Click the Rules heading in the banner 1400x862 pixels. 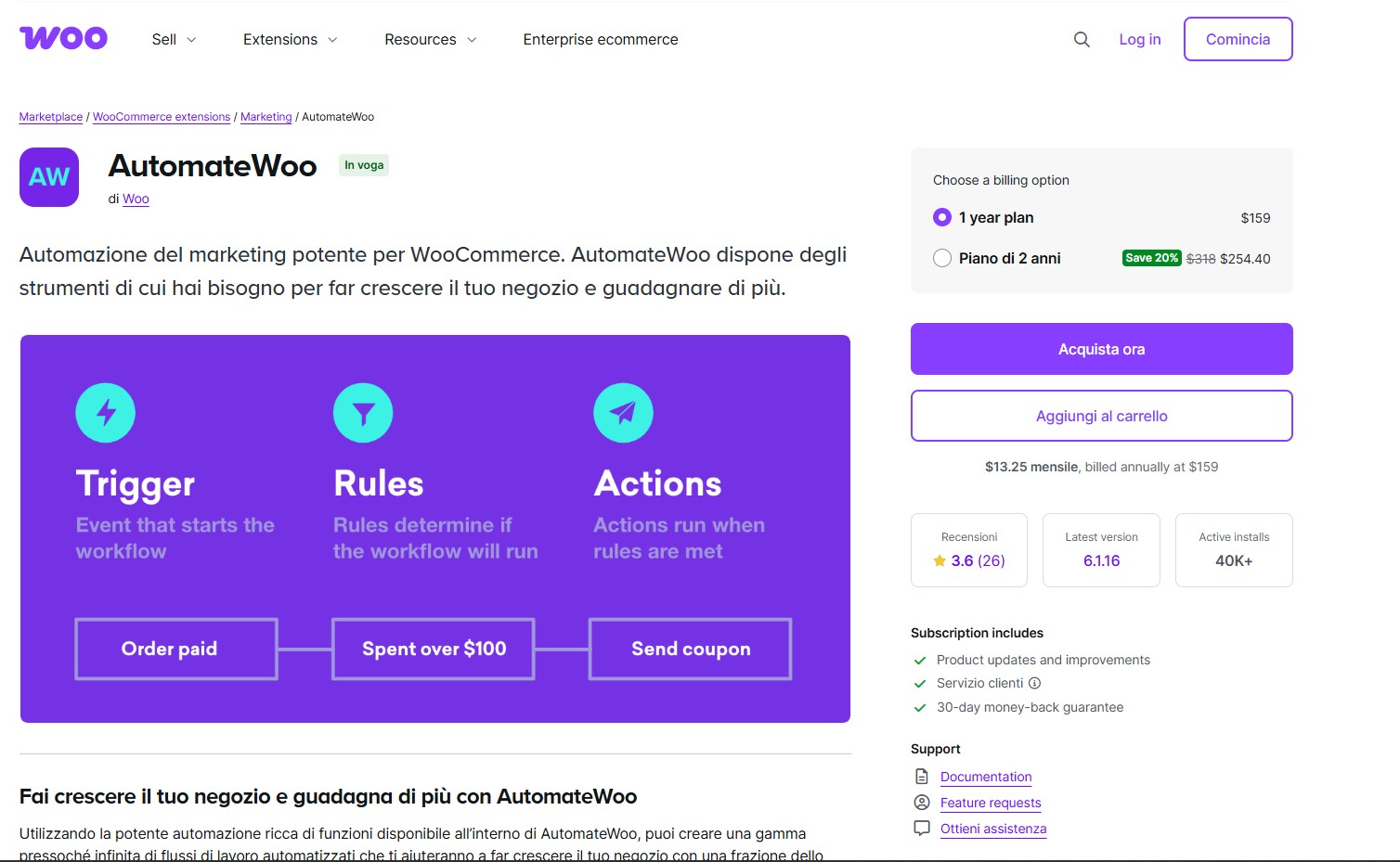[379, 483]
